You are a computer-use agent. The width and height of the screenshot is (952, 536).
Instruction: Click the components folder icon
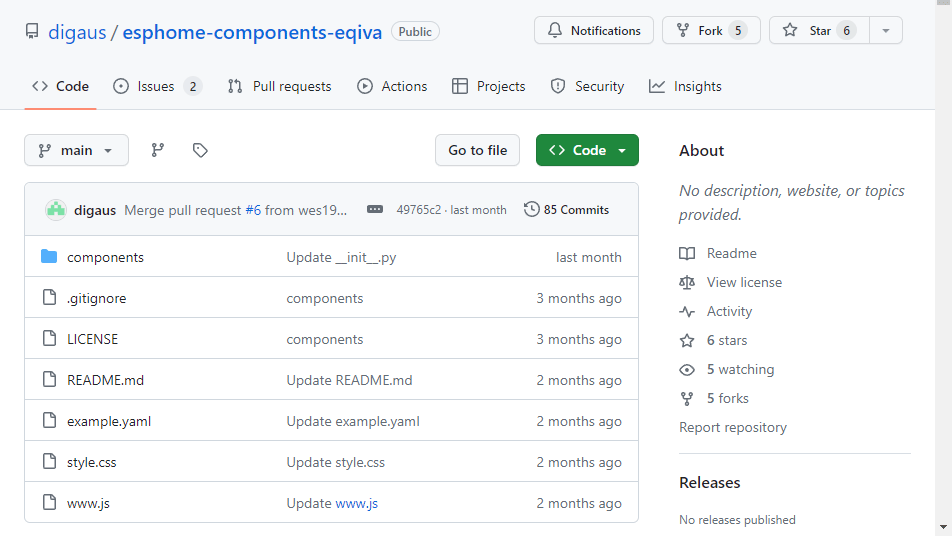49,257
